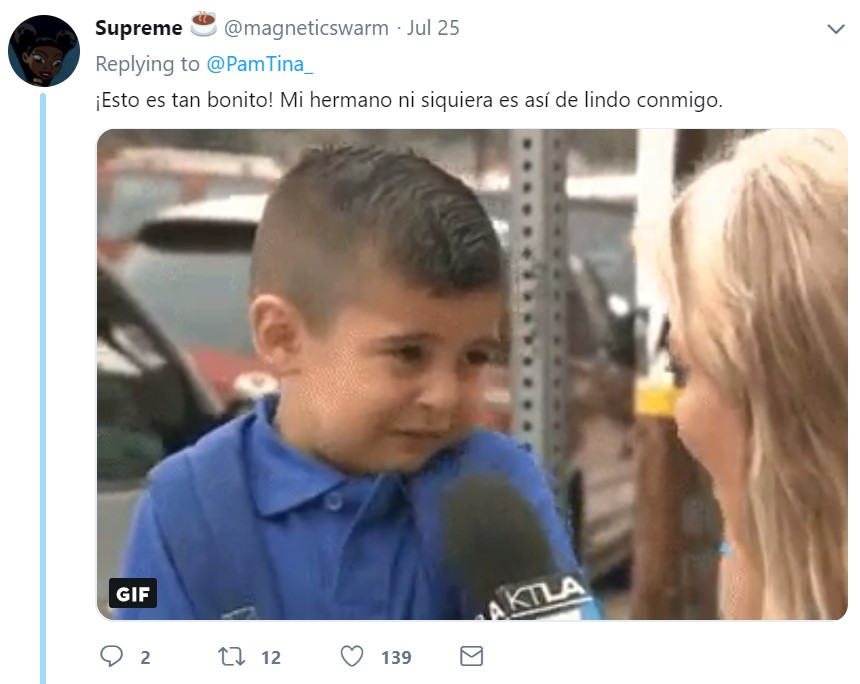Click the coffee cup emoji beside Supreme
The height and width of the screenshot is (684, 860).
coord(203,25)
